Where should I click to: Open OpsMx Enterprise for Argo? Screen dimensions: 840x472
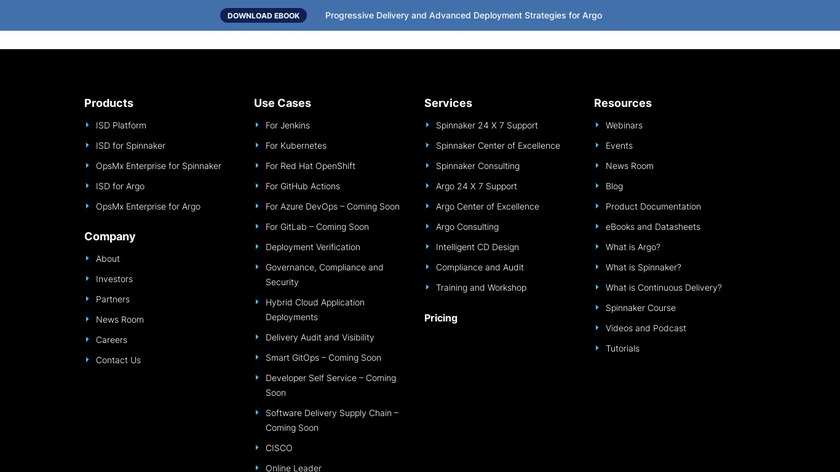tap(148, 207)
